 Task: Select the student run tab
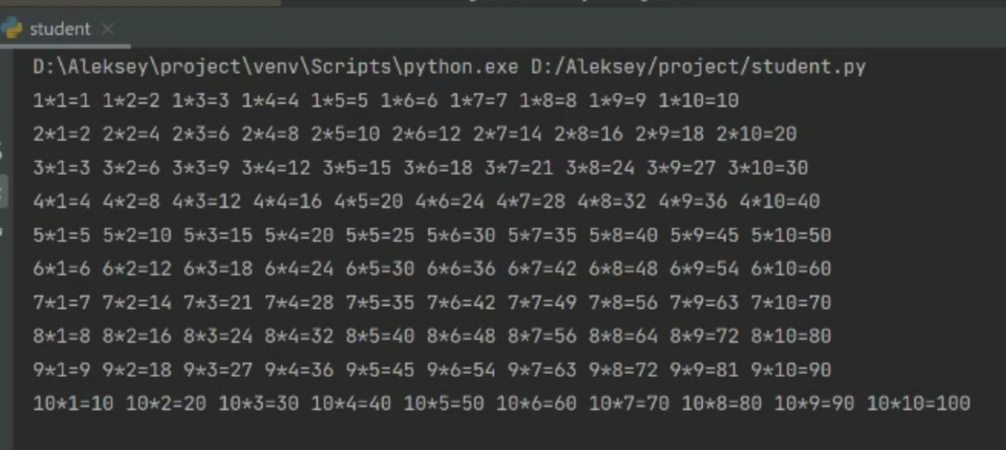(x=58, y=29)
